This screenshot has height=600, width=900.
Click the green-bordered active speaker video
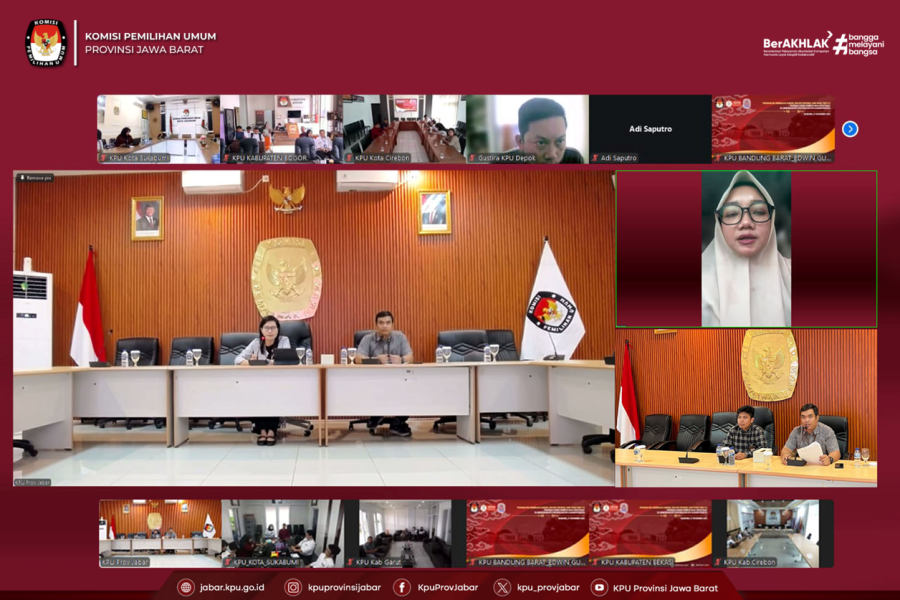pyautogui.click(x=746, y=248)
